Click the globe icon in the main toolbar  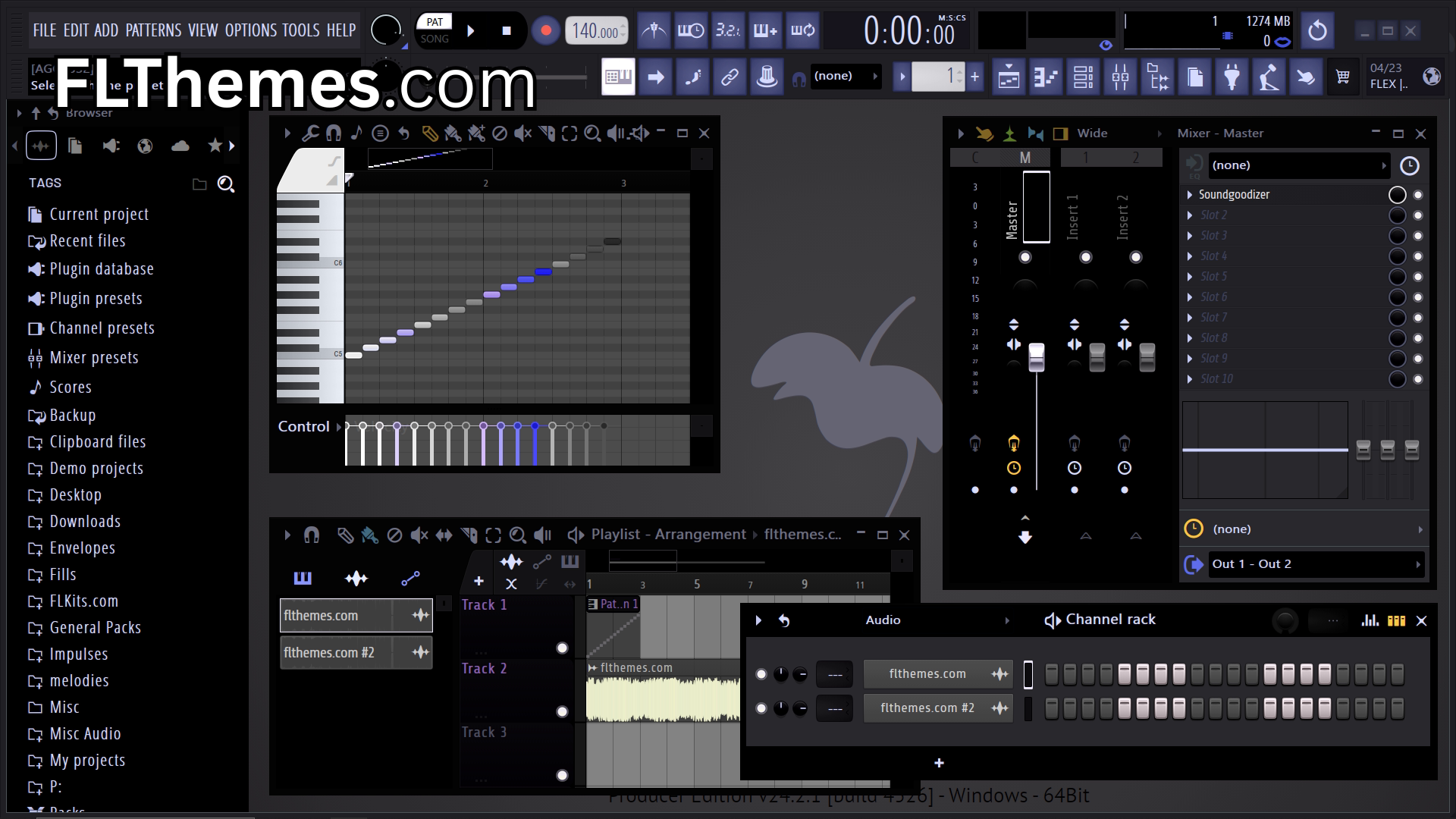[1432, 77]
